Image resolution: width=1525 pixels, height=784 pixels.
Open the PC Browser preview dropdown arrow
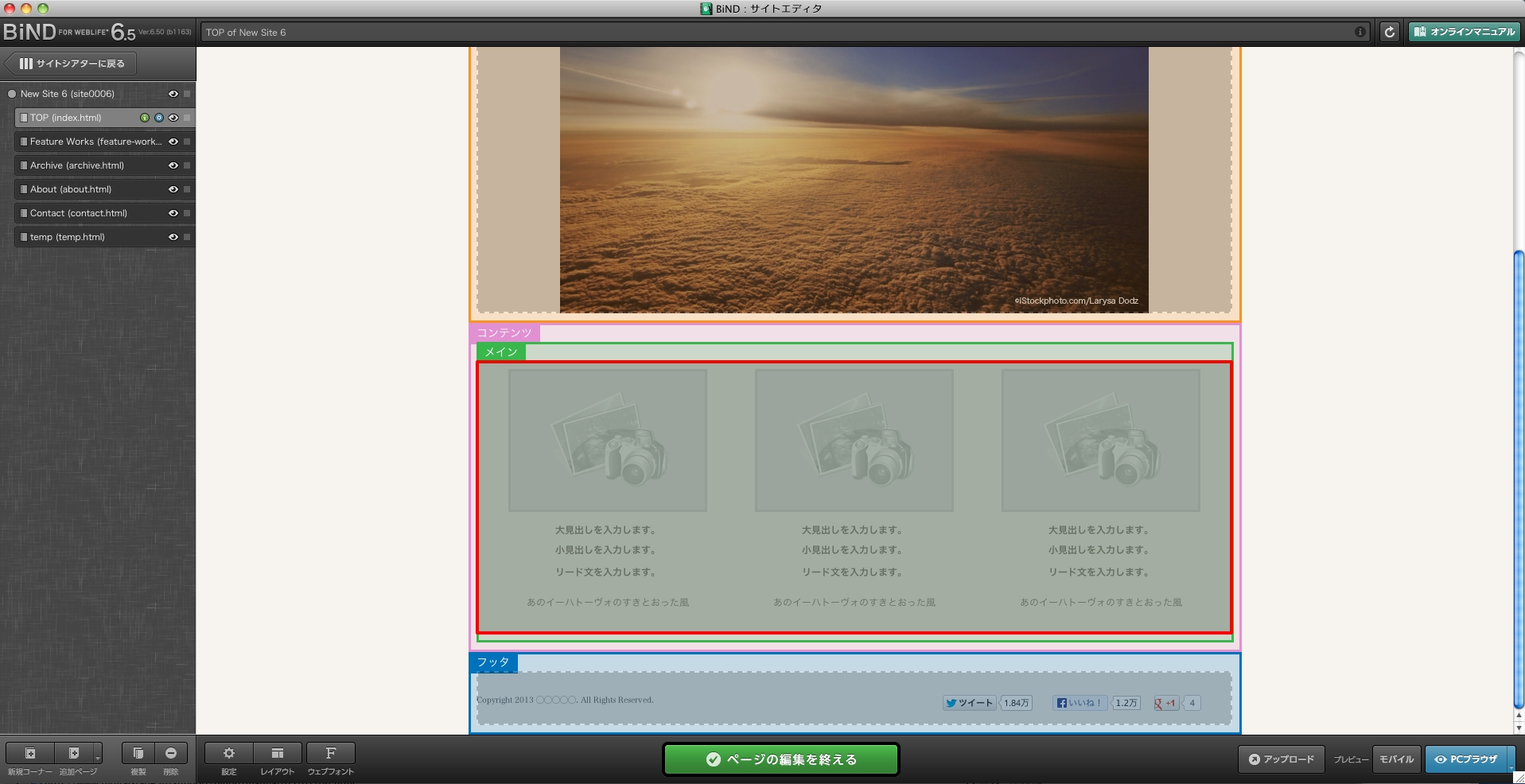coord(1510,759)
